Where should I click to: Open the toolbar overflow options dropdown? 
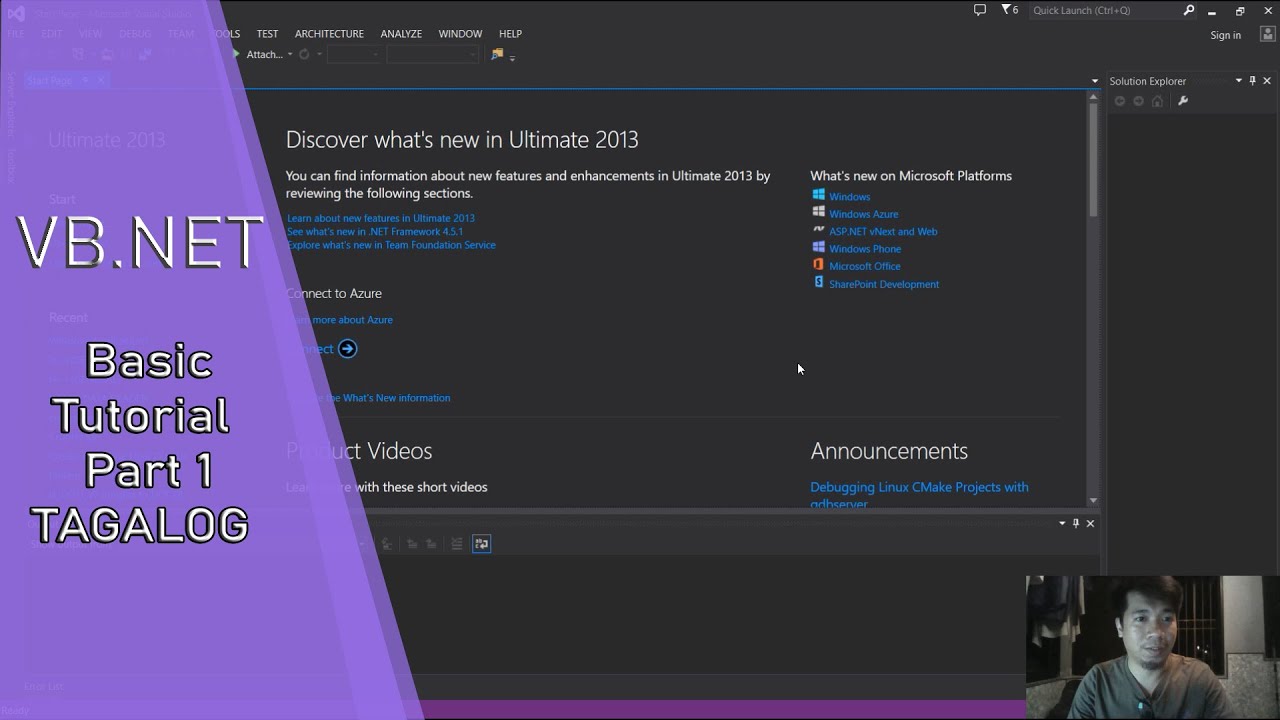click(512, 58)
